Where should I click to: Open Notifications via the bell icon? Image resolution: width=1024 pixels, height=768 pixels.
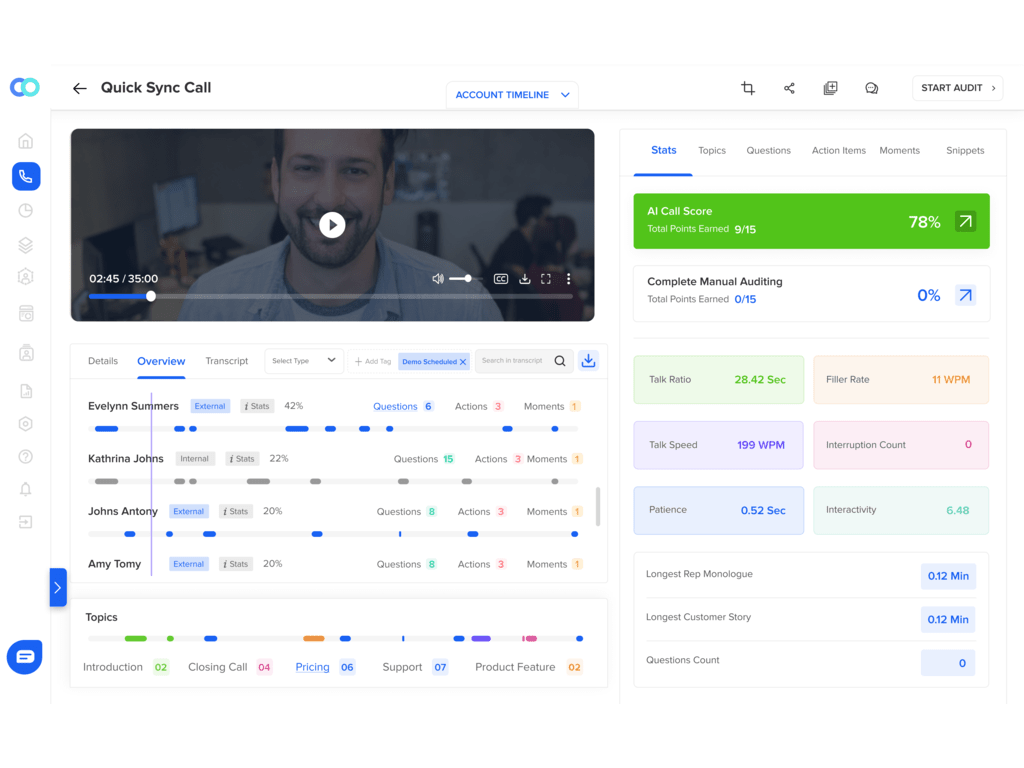tap(25, 489)
